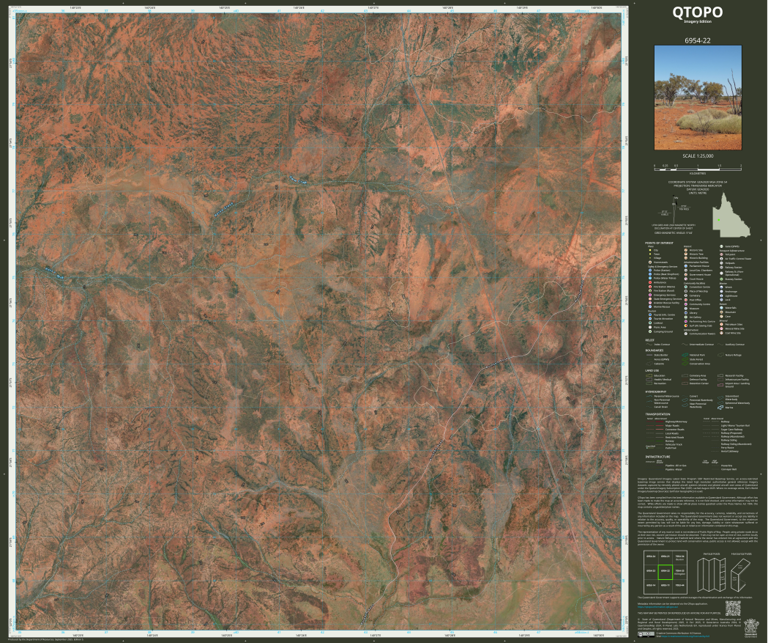The height and width of the screenshot is (643, 768).
Task: Open the outback landscape photo thumbnail
Action: click(x=698, y=98)
